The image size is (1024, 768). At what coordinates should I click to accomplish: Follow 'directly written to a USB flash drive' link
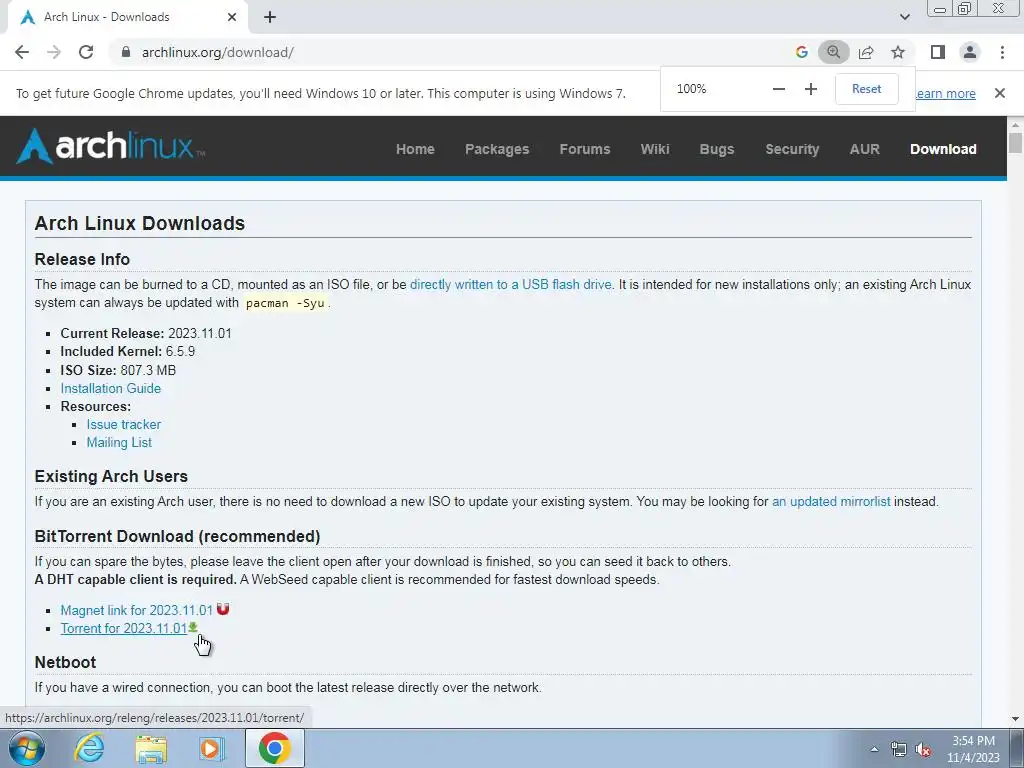tap(511, 285)
